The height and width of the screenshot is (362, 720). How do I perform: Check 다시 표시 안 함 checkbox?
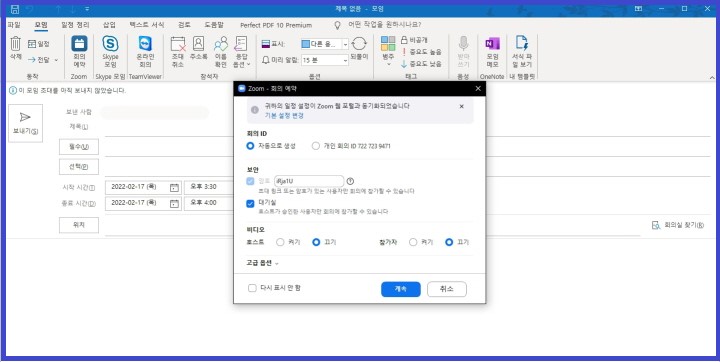[252, 288]
